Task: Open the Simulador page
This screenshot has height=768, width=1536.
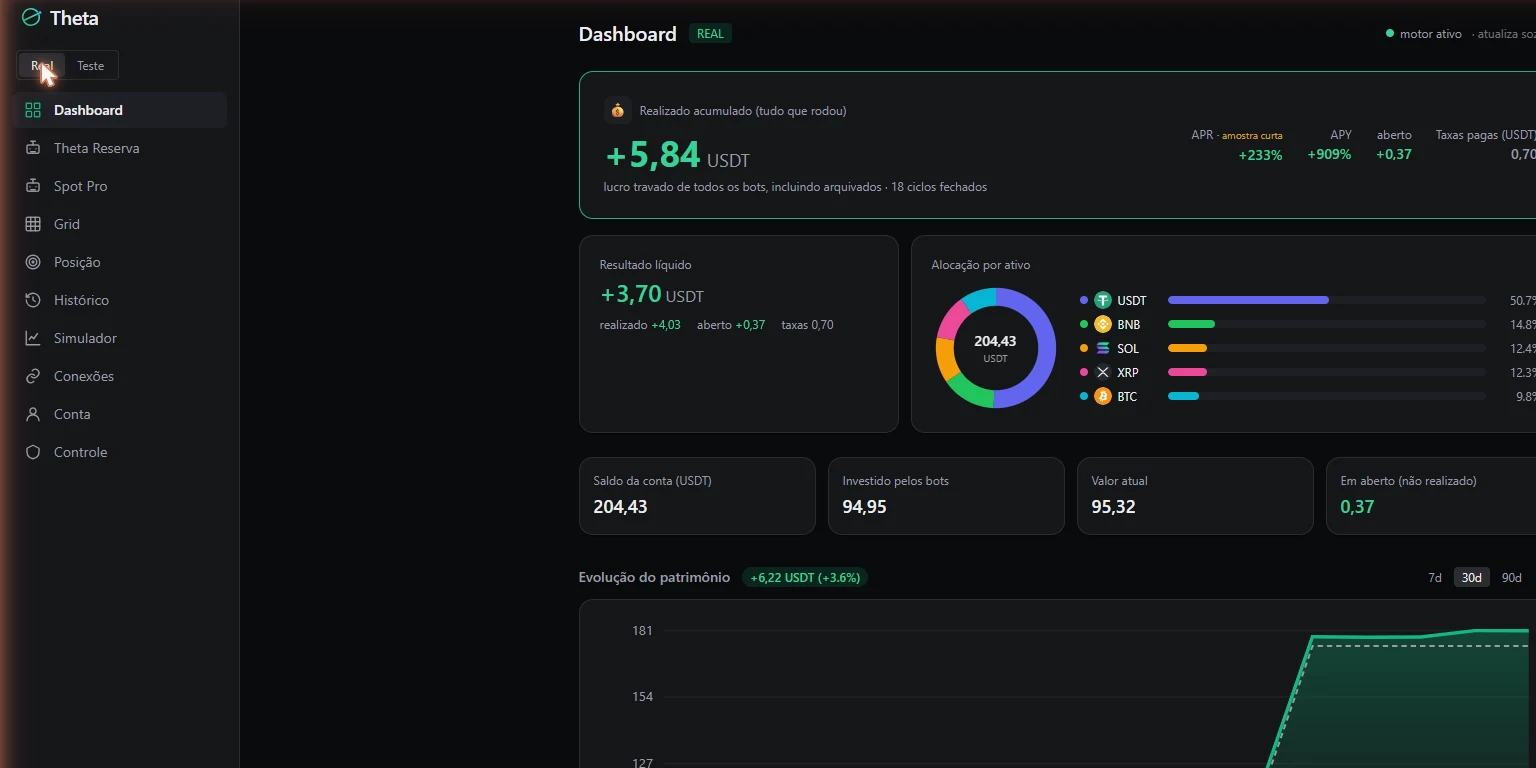Action: pyautogui.click(x=120, y=338)
